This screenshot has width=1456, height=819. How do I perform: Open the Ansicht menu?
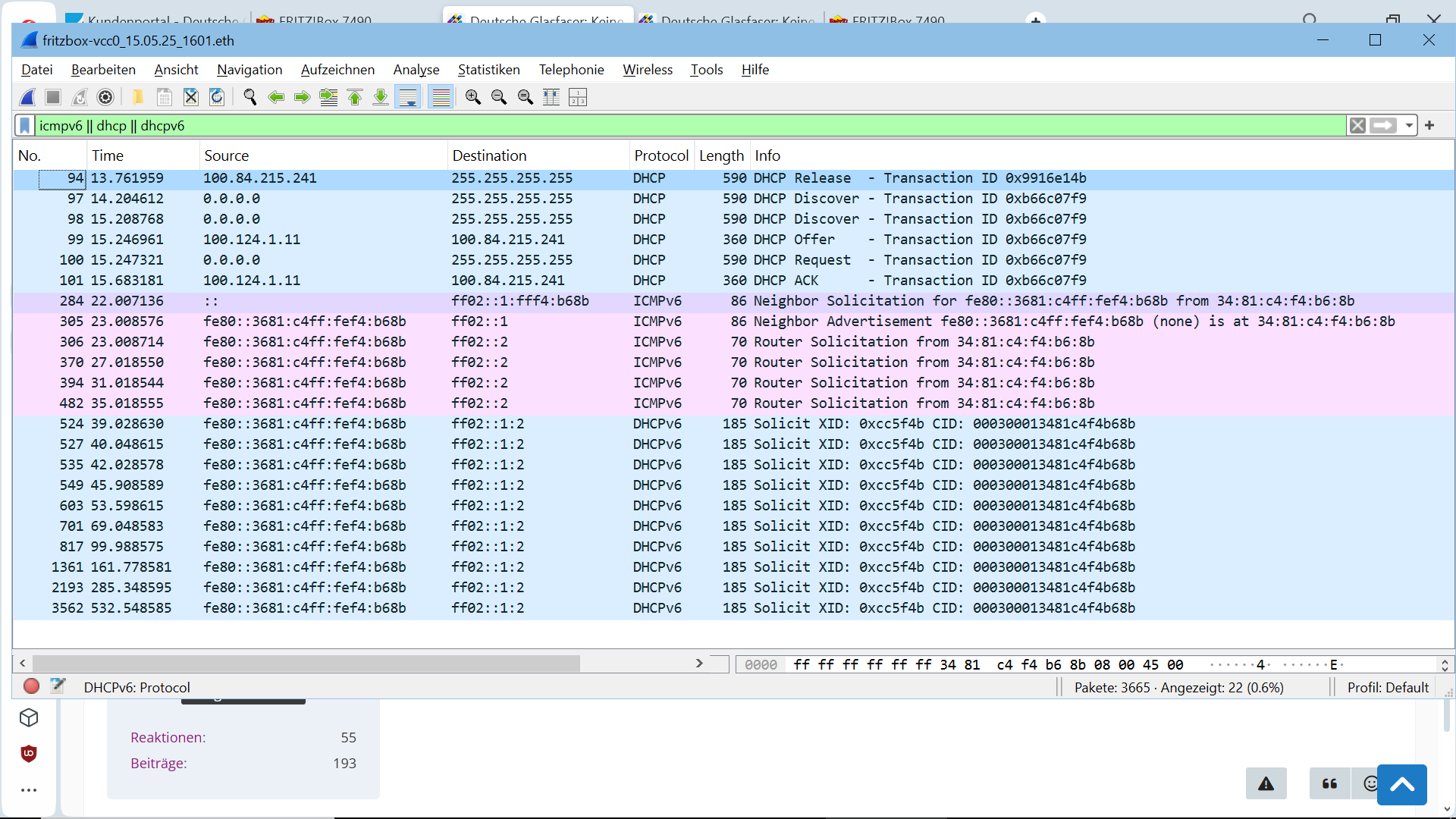point(176,70)
